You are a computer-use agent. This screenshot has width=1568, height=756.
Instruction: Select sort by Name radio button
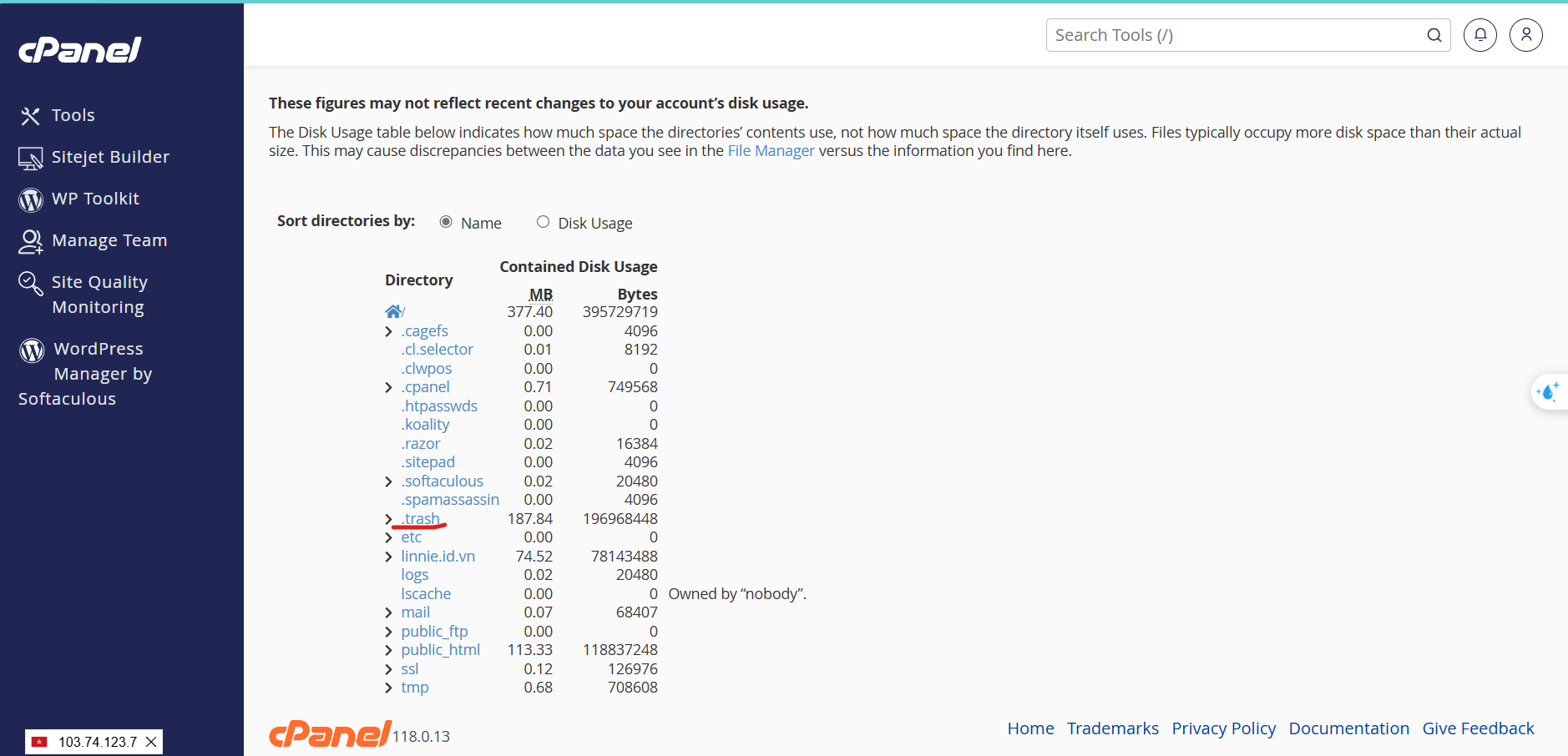click(x=446, y=222)
